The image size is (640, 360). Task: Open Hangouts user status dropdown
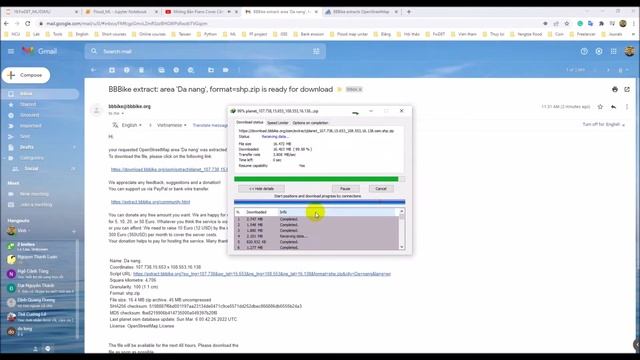[29, 231]
